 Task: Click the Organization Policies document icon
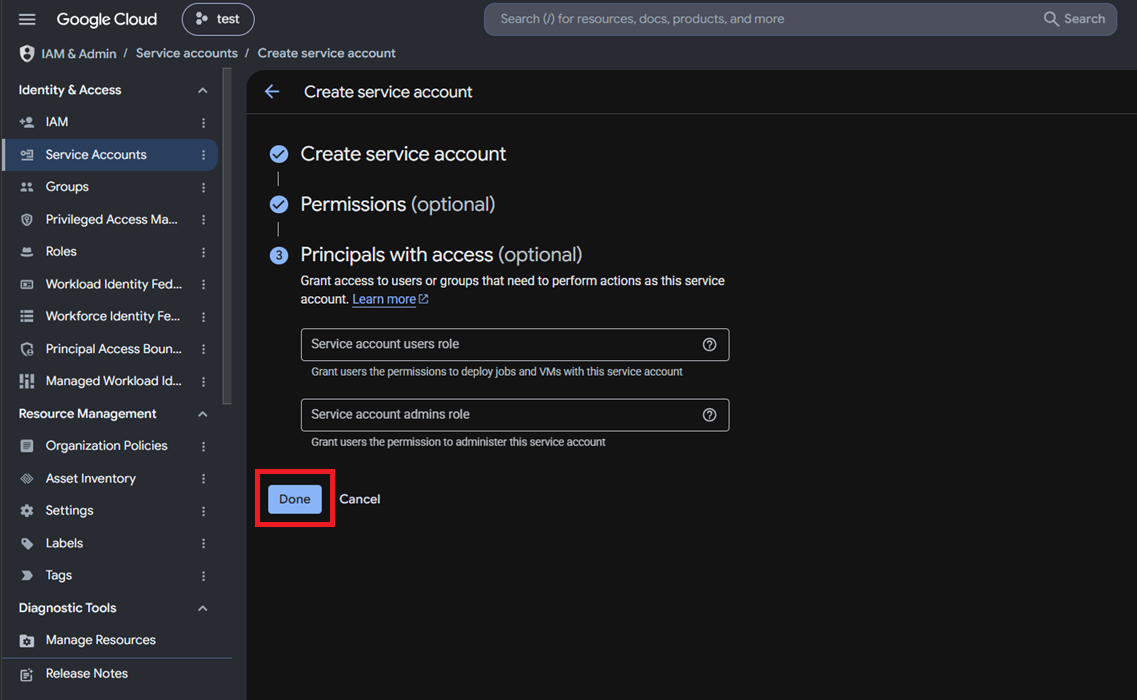click(27, 446)
